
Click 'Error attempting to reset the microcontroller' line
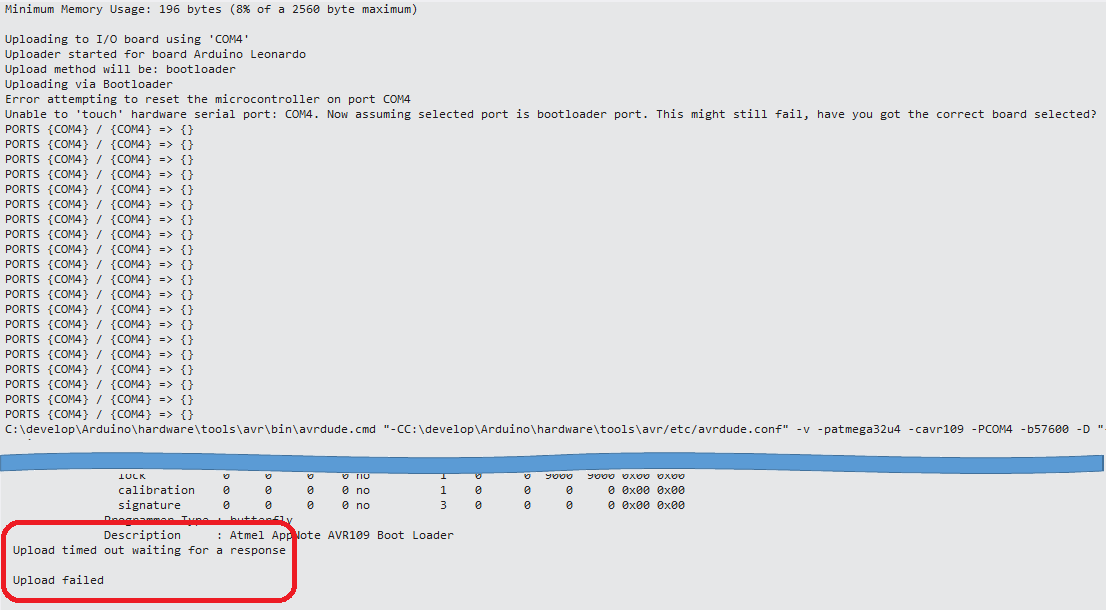pyautogui.click(x=207, y=99)
